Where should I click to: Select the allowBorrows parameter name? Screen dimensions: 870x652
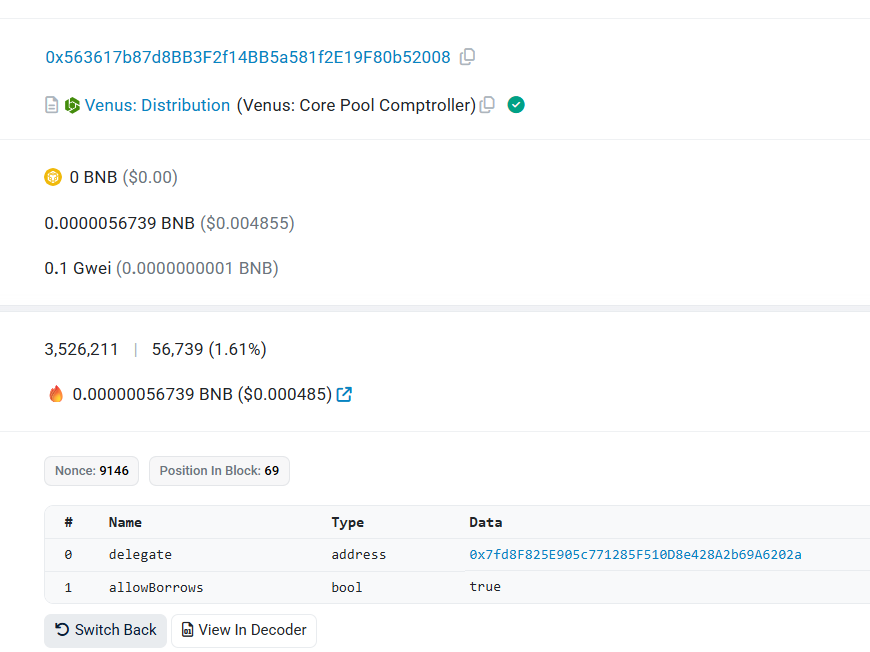(156, 587)
